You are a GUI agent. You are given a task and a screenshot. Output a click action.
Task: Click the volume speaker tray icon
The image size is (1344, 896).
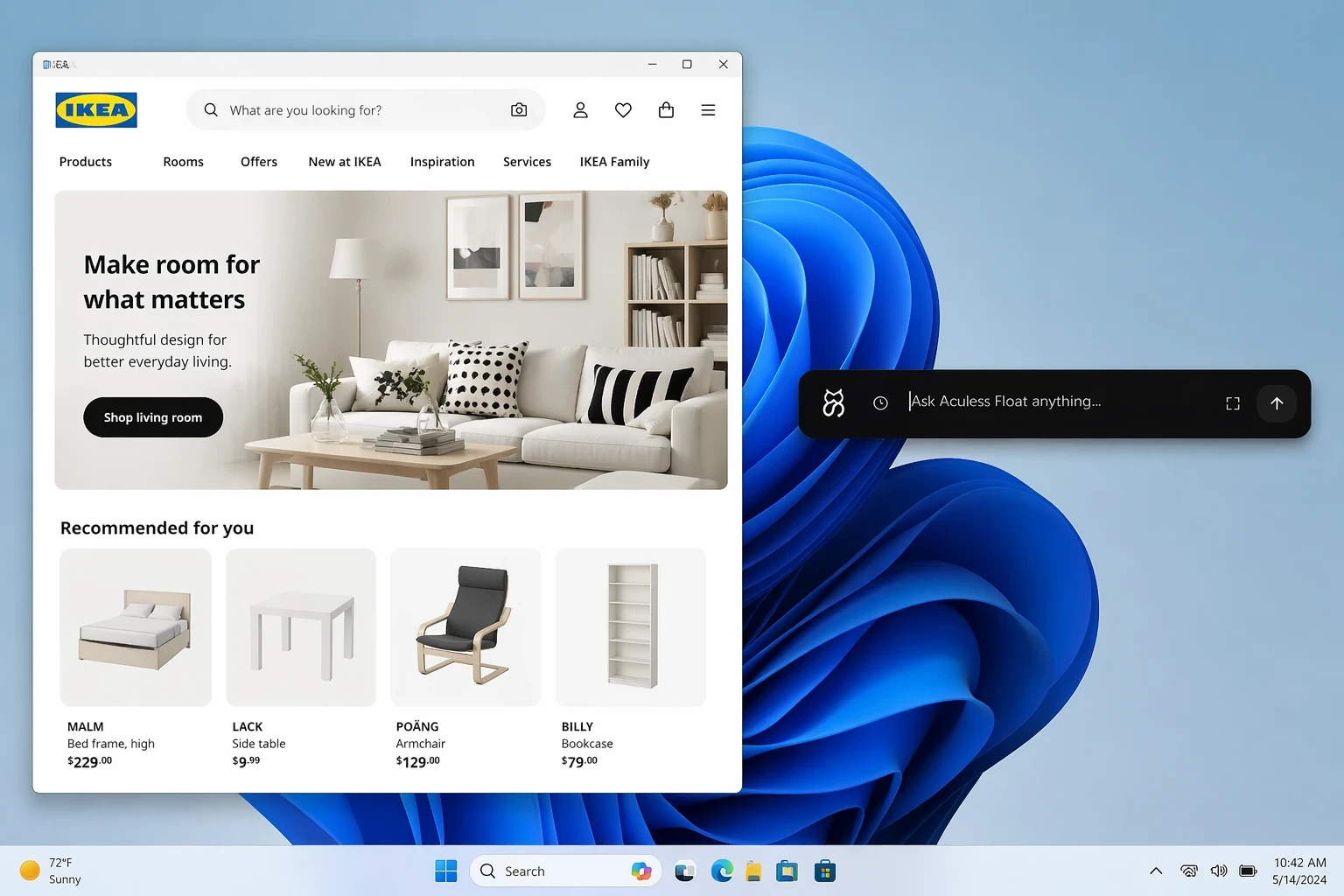click(1219, 871)
